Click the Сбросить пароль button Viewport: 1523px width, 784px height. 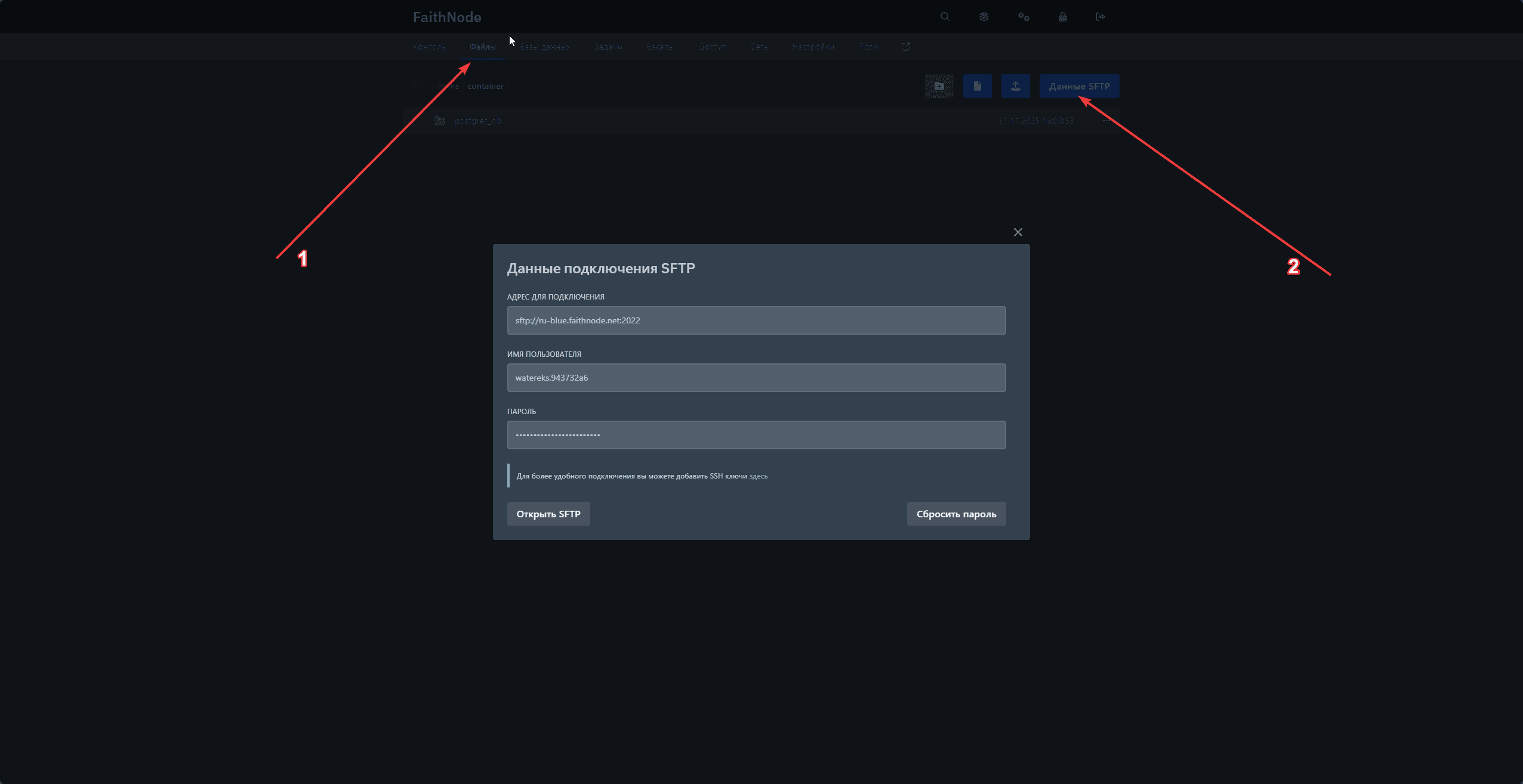956,514
